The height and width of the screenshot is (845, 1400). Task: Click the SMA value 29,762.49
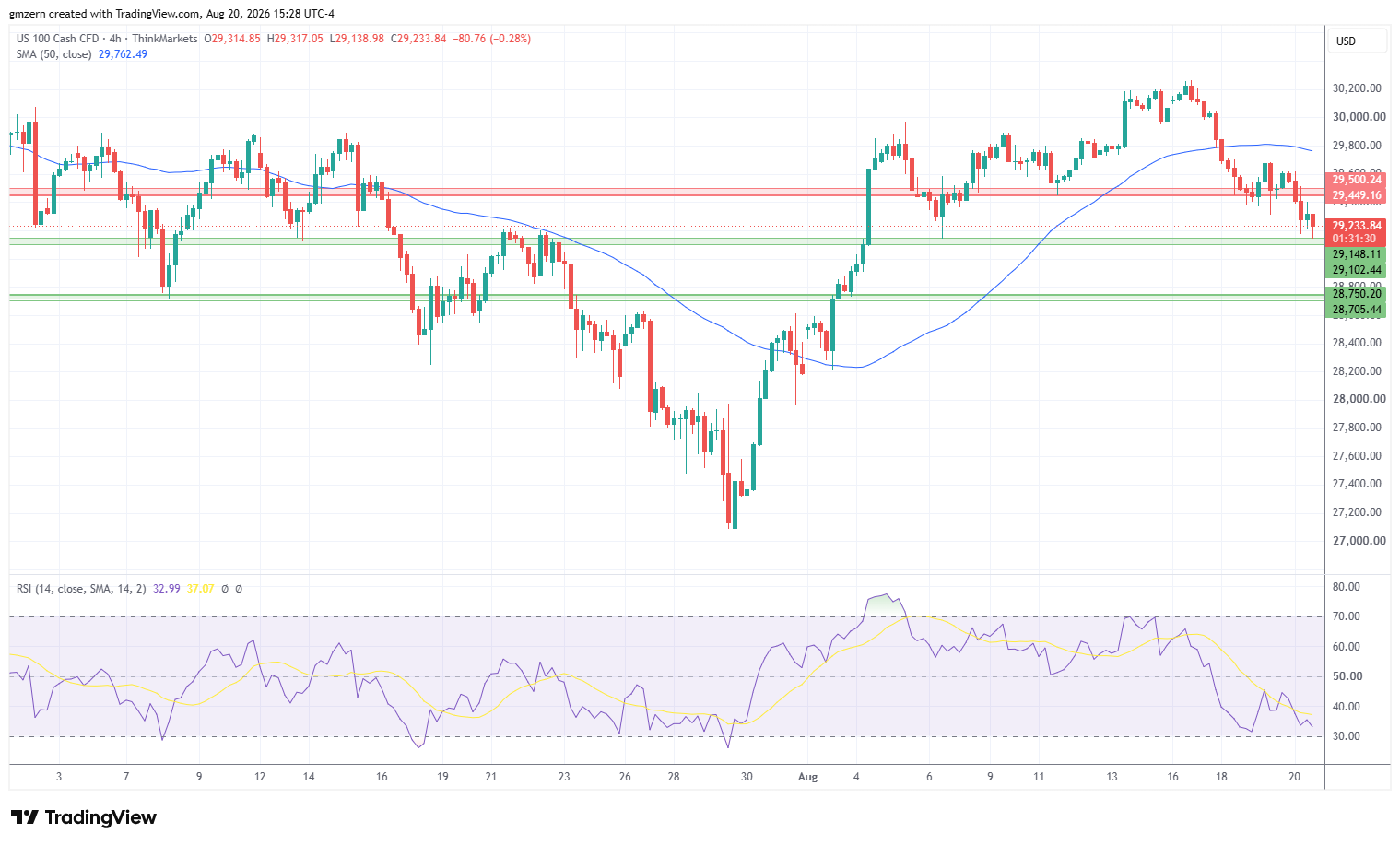tap(123, 54)
